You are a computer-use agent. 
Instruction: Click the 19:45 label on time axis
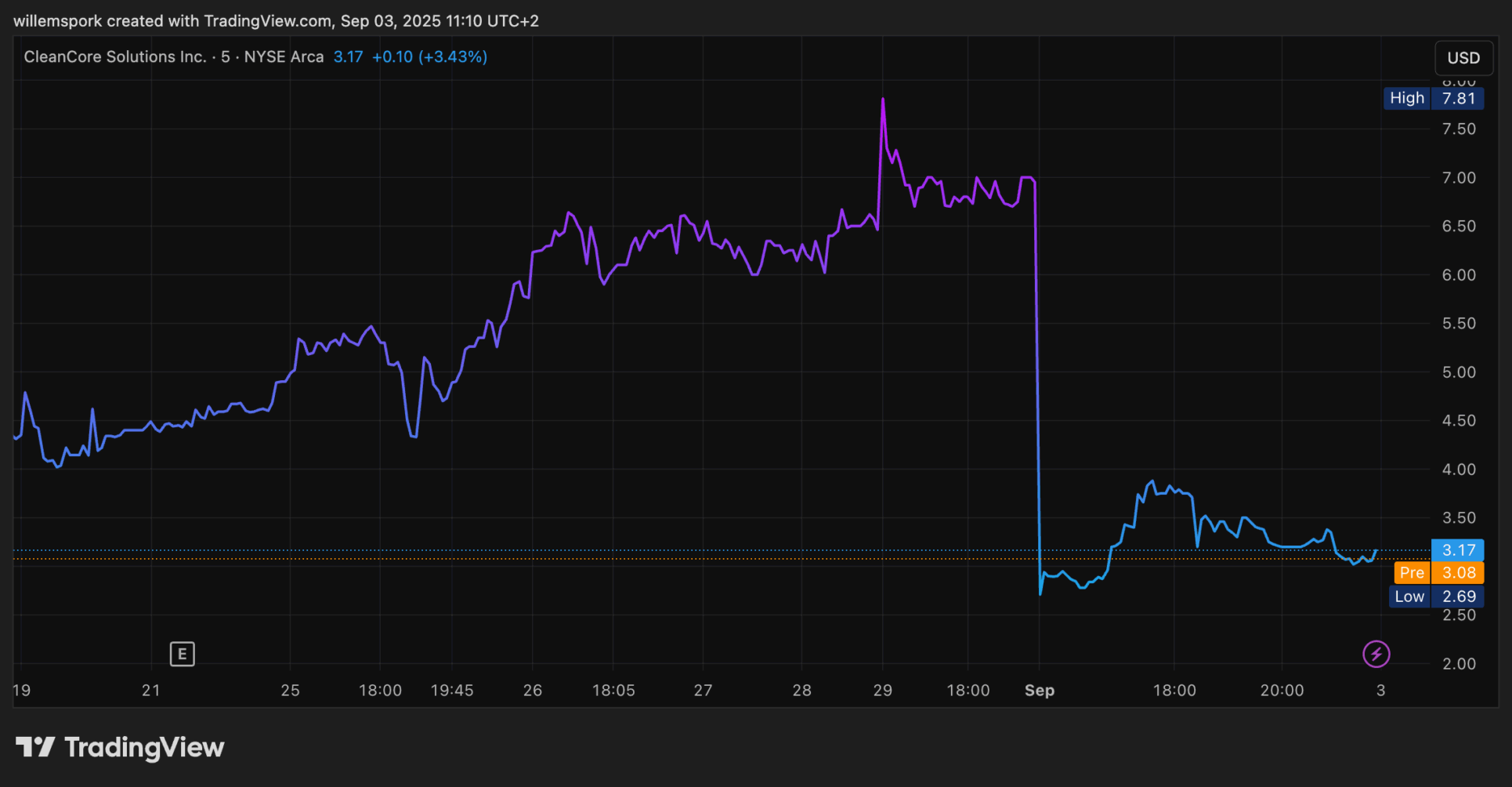[452, 691]
